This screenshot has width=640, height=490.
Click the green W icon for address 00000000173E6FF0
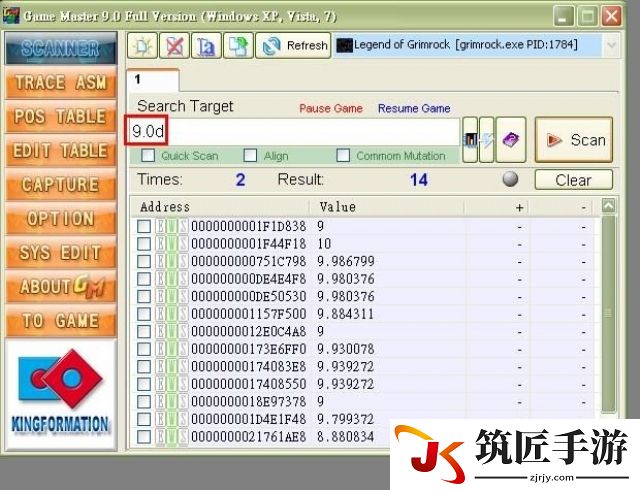[x=172, y=349]
